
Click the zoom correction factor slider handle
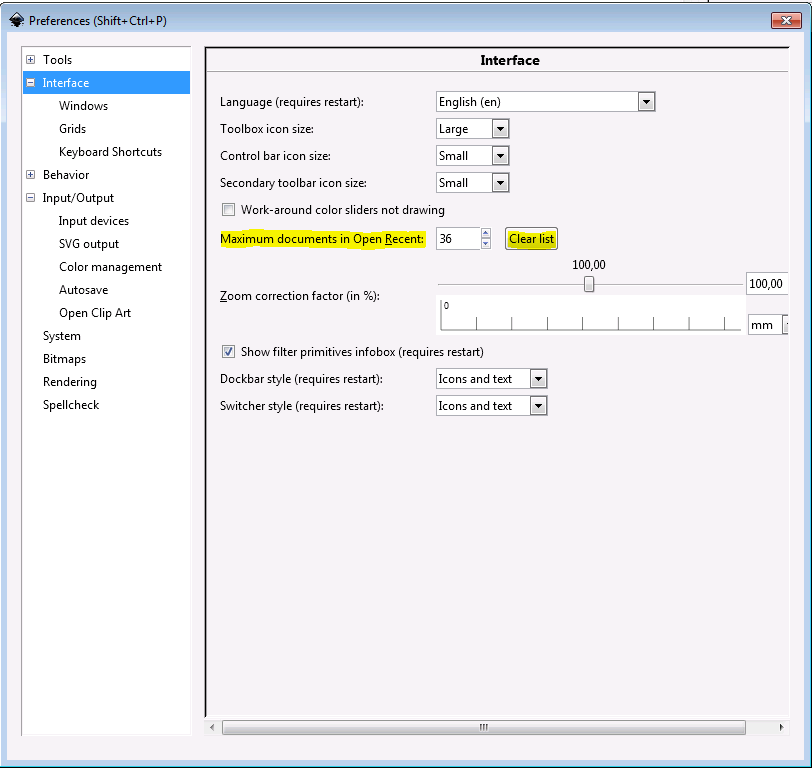pos(589,284)
